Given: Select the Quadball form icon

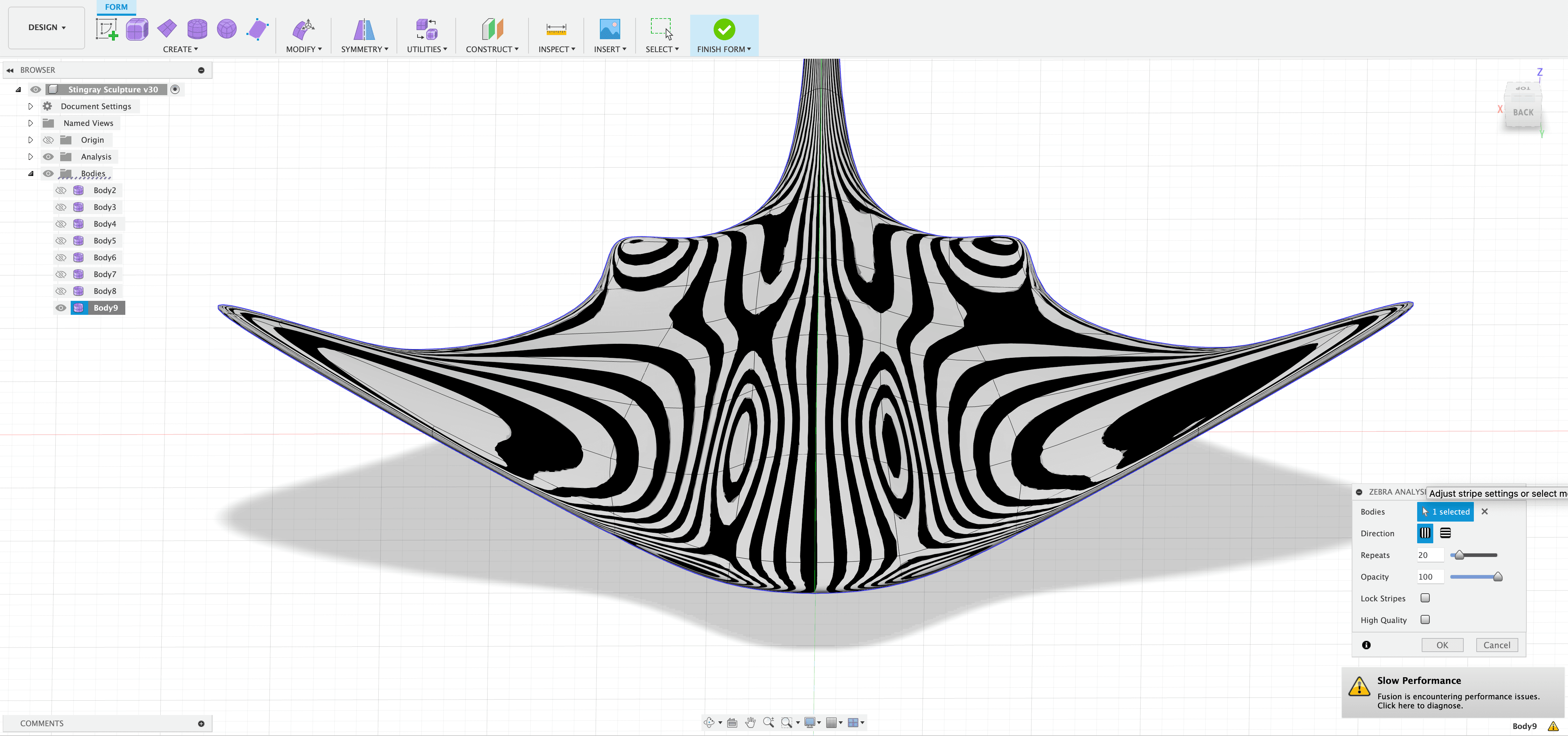Looking at the screenshot, I should 226,29.
